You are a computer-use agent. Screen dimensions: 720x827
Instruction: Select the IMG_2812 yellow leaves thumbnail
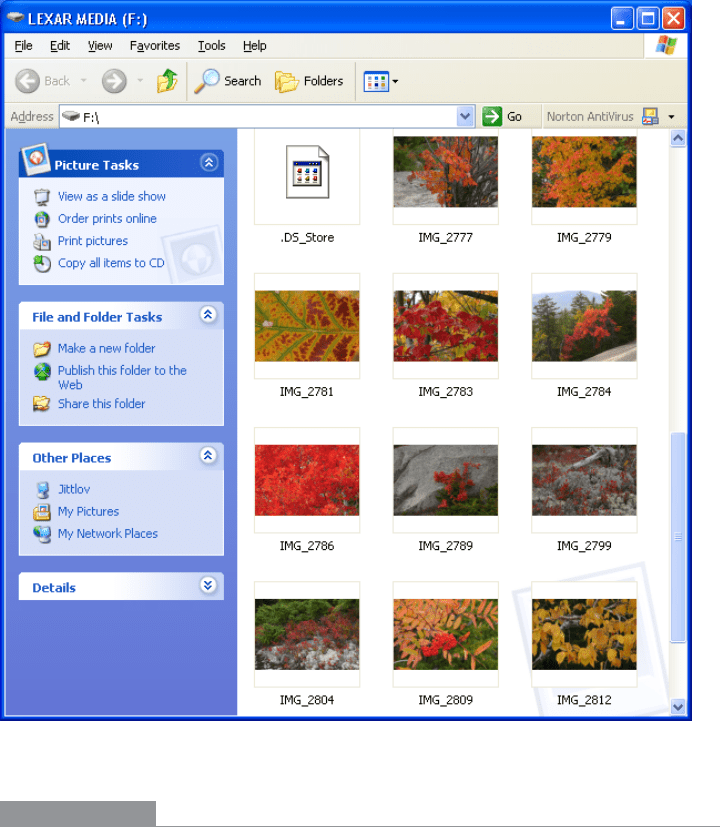(x=584, y=634)
